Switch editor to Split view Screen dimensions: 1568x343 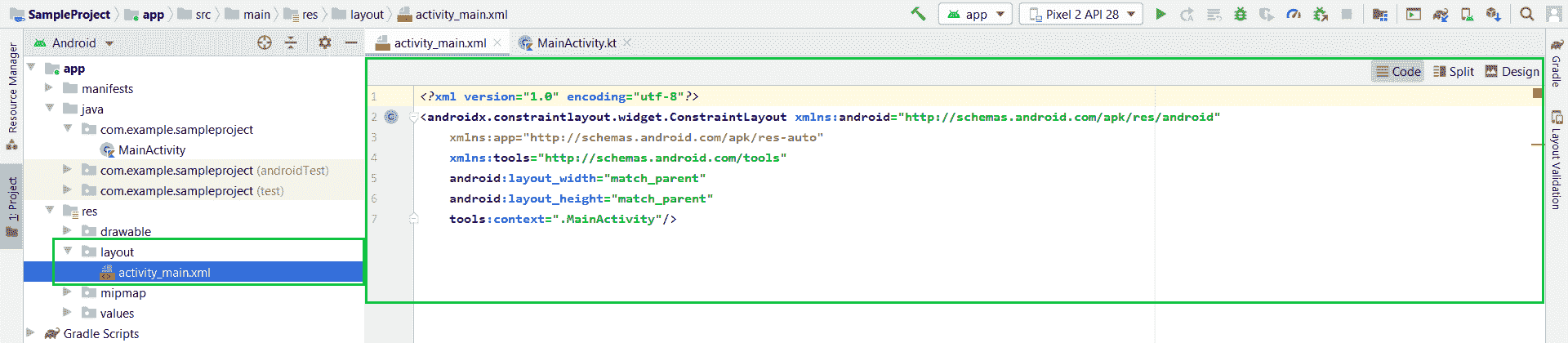click(x=1454, y=72)
